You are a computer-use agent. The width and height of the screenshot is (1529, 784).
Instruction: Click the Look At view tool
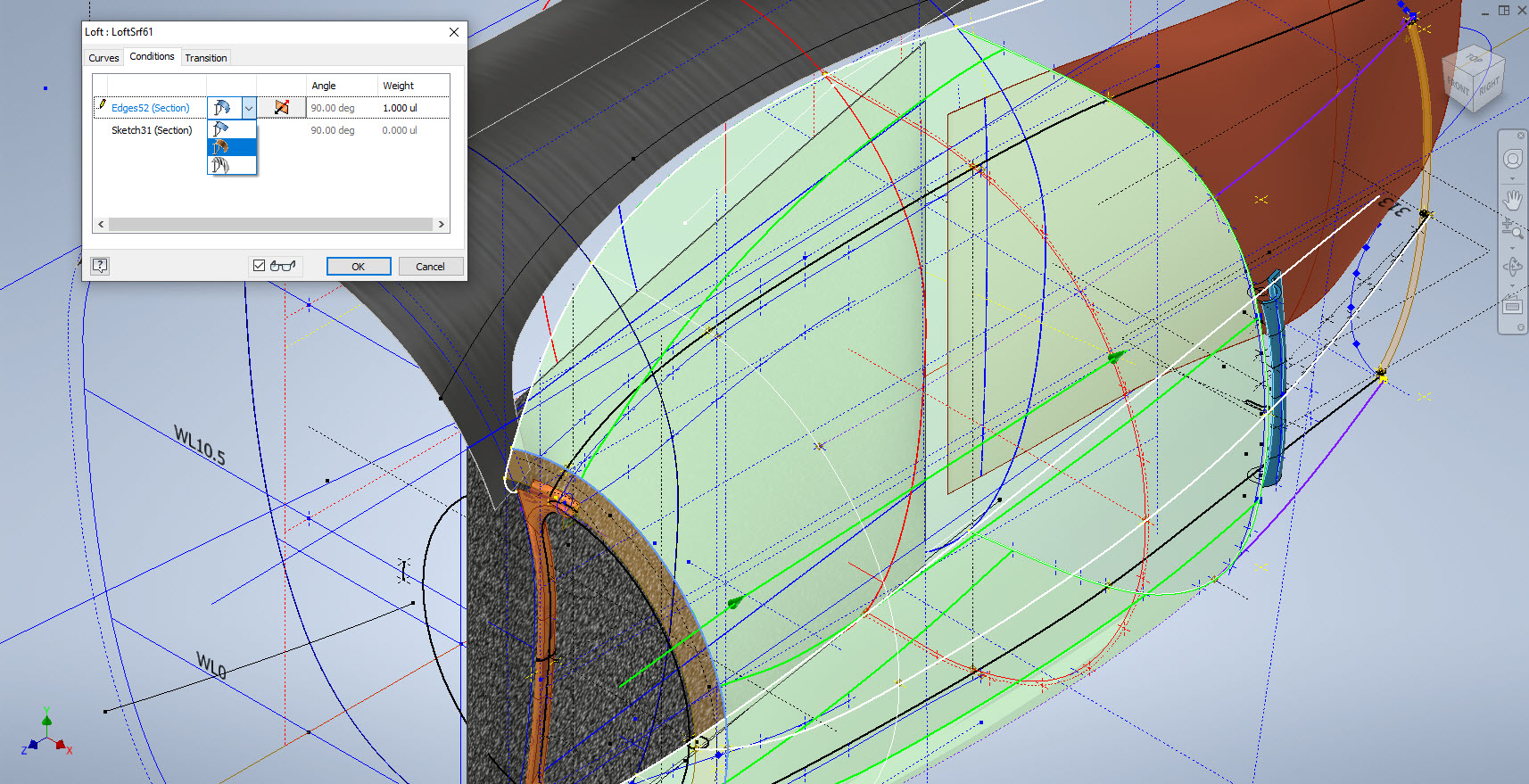tap(1513, 306)
